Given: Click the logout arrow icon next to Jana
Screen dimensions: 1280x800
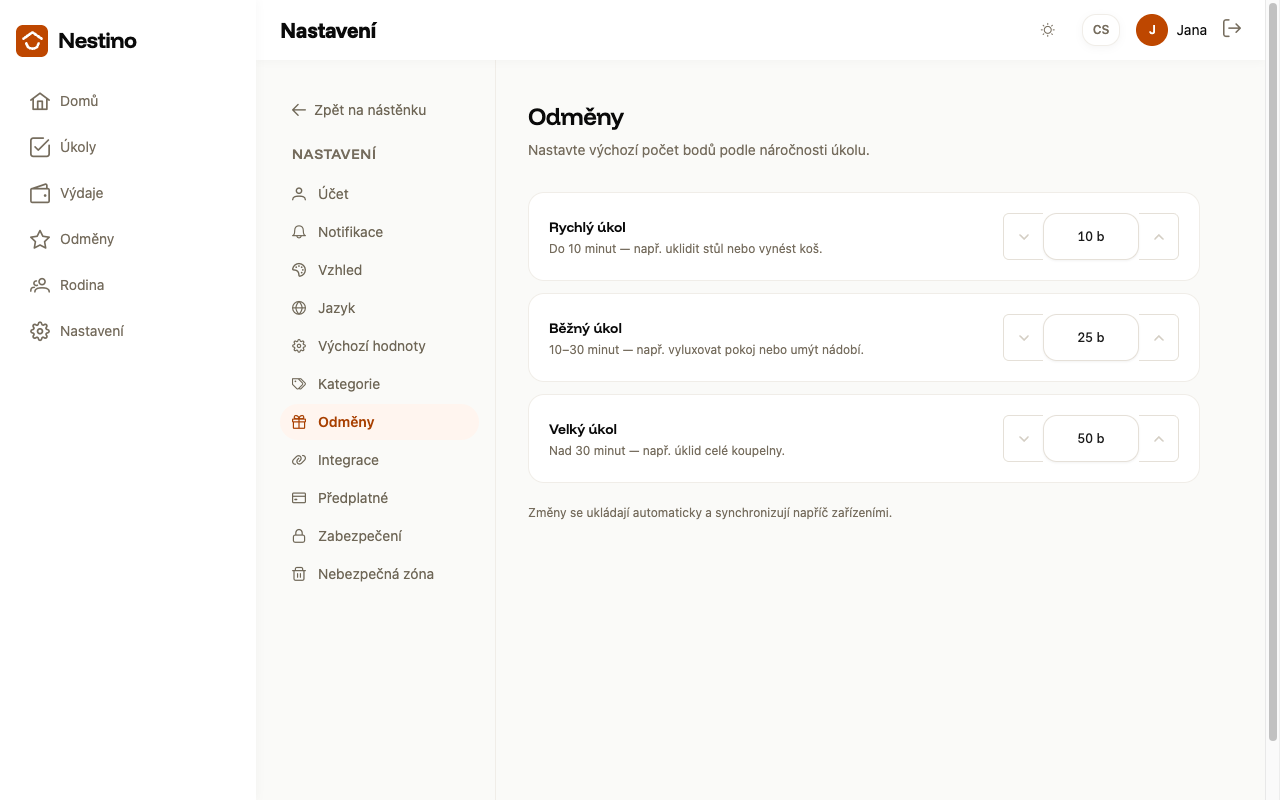Looking at the screenshot, I should coord(1232,29).
